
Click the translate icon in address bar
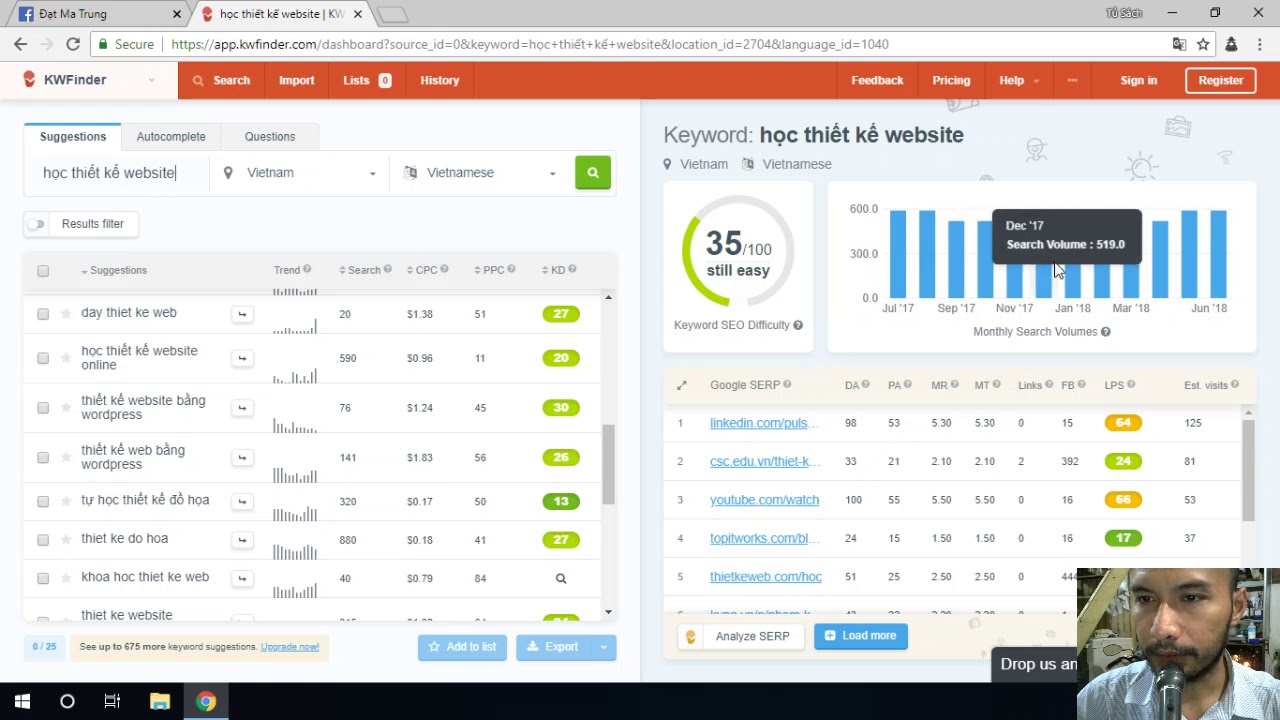click(1180, 44)
